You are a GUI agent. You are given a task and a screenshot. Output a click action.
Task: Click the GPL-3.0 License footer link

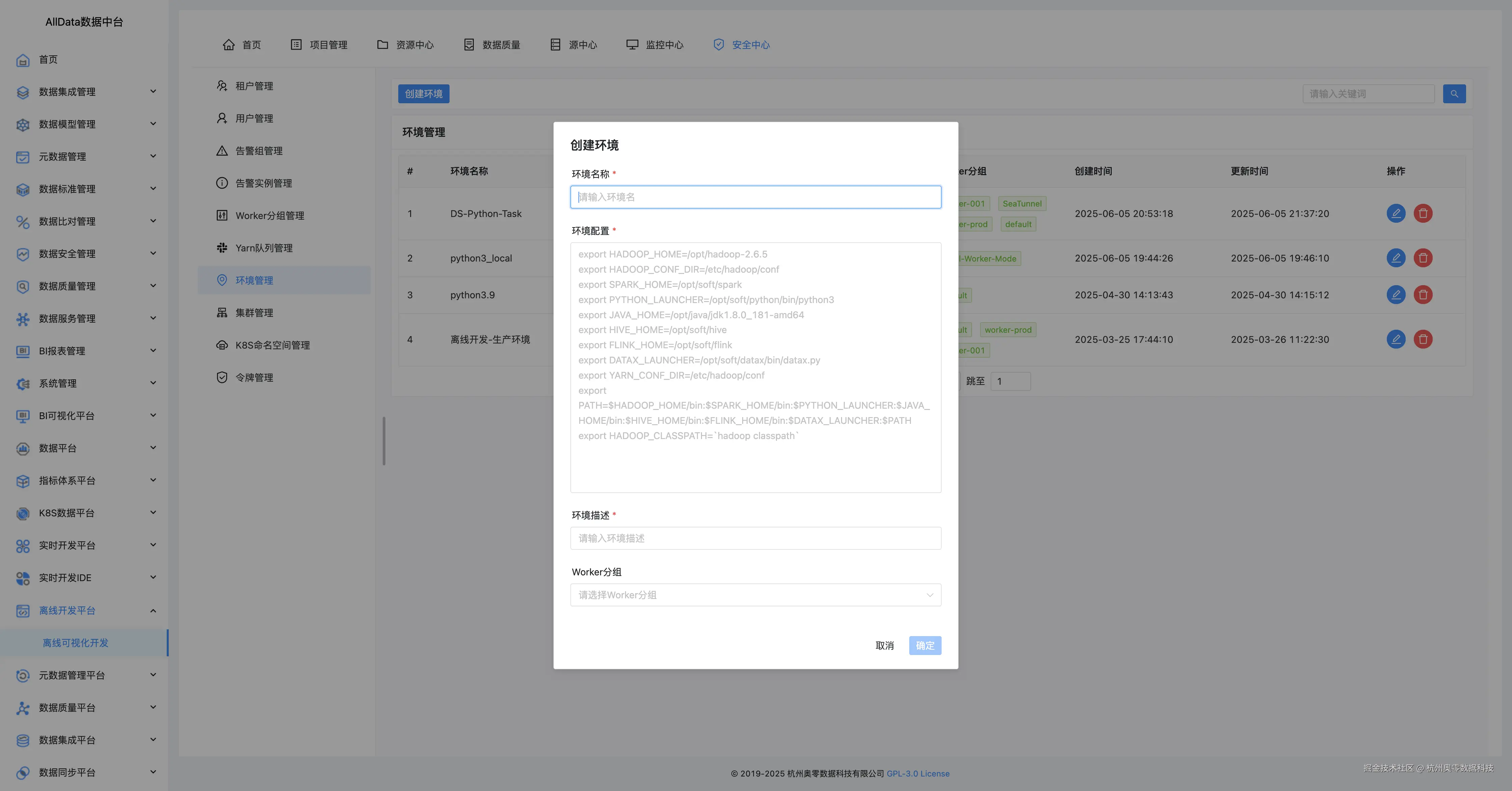917,773
